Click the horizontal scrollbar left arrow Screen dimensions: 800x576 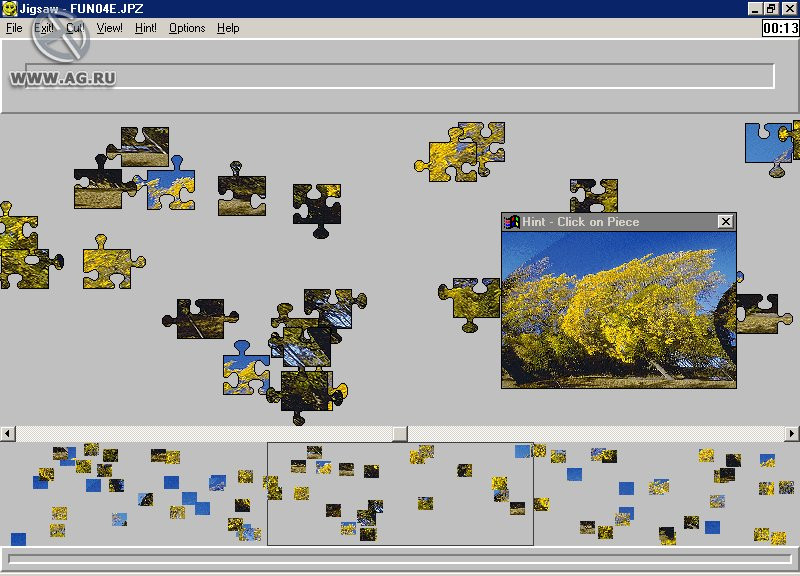pyautogui.click(x=8, y=434)
